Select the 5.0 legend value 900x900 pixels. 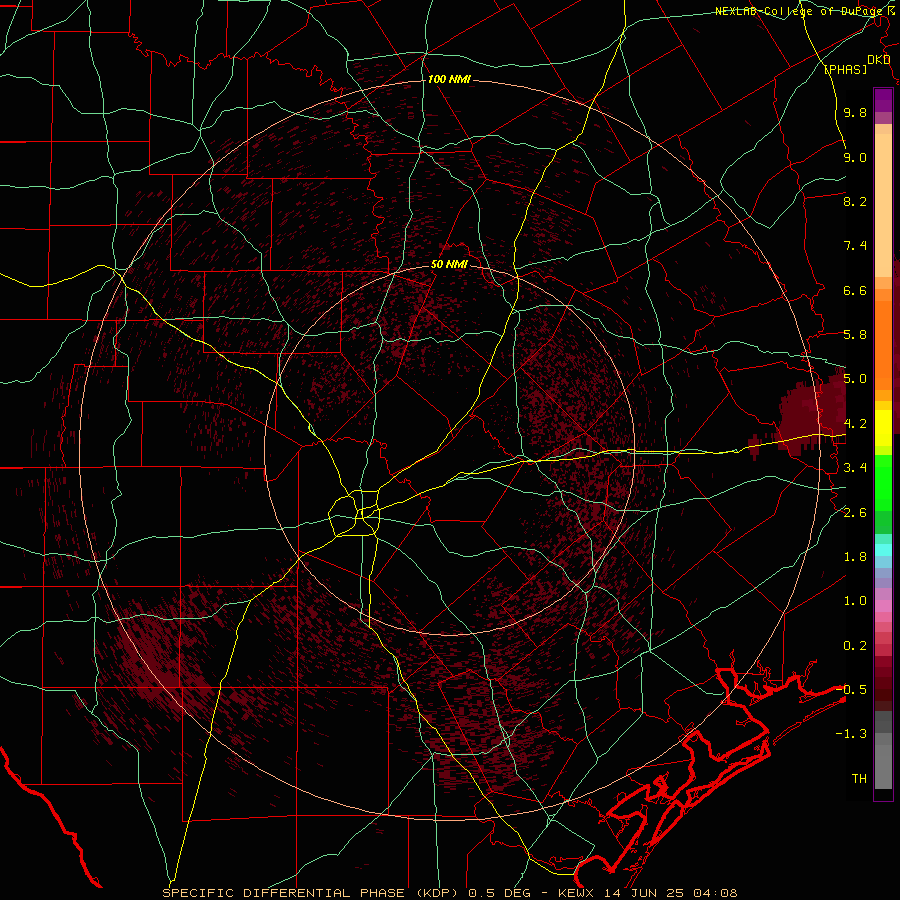tap(855, 379)
